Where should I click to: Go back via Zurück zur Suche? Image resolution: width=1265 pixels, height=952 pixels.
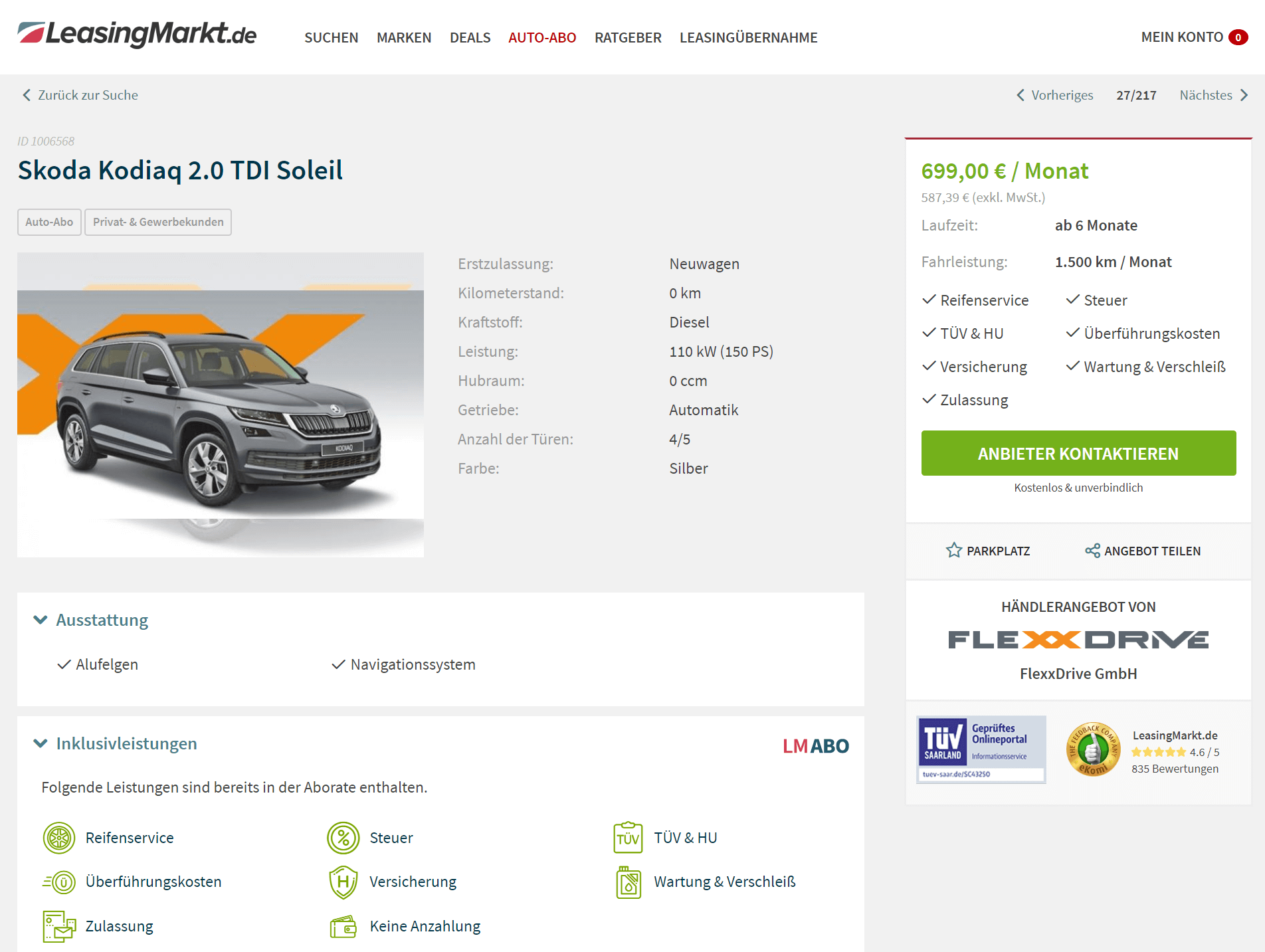[80, 95]
